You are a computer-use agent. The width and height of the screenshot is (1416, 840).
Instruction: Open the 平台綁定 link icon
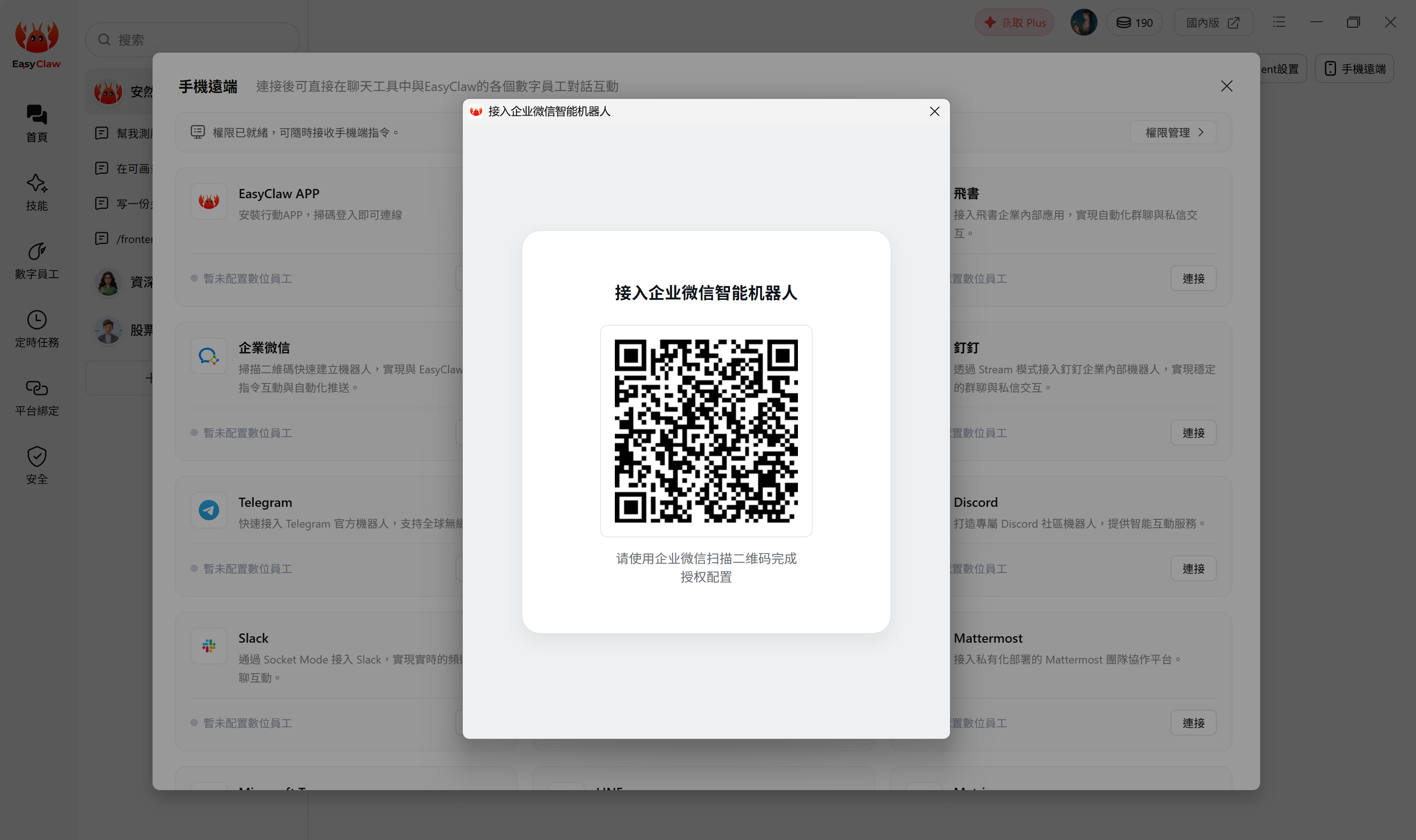click(37, 388)
